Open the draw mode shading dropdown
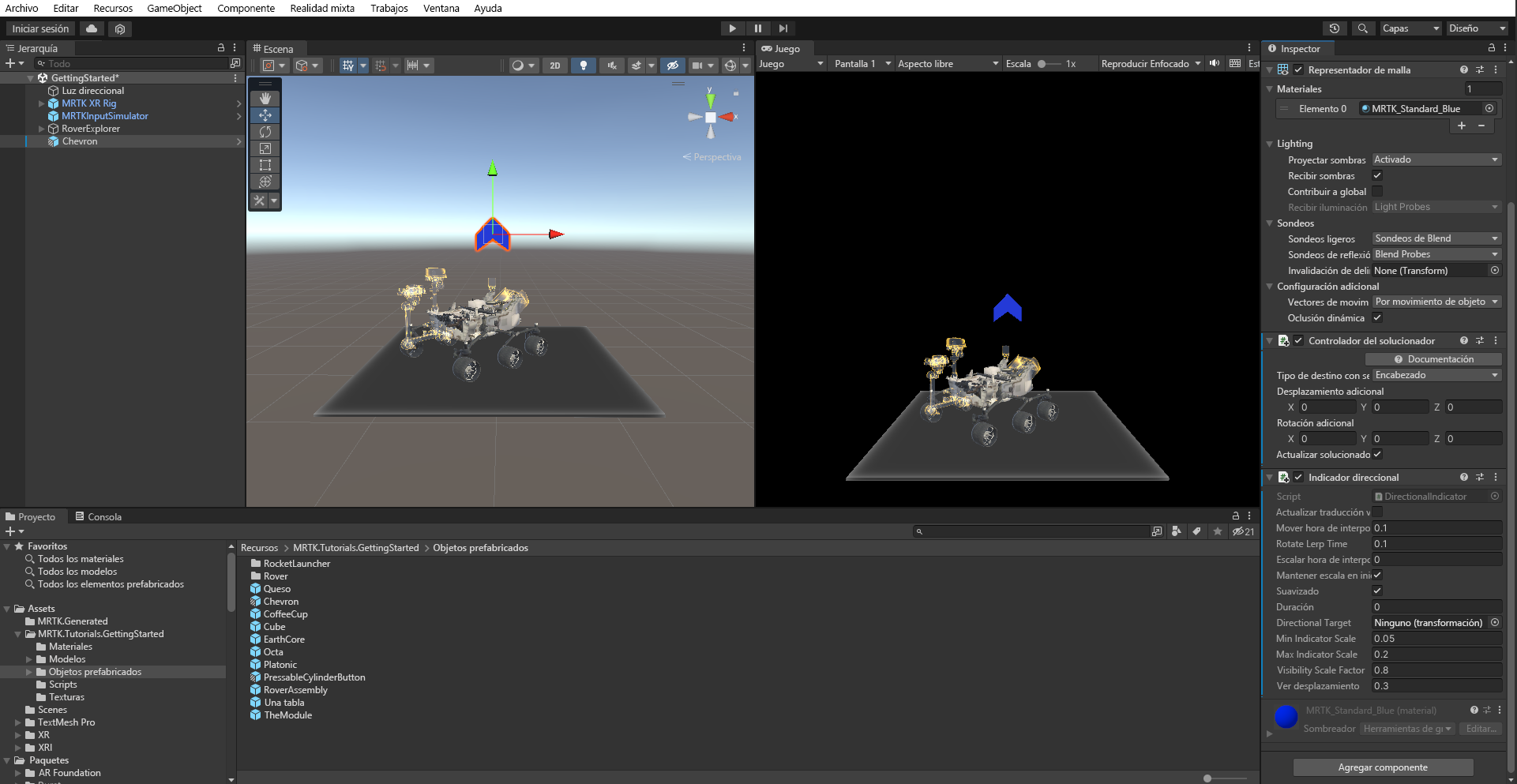Screen dimensions: 1517x784 [522, 66]
